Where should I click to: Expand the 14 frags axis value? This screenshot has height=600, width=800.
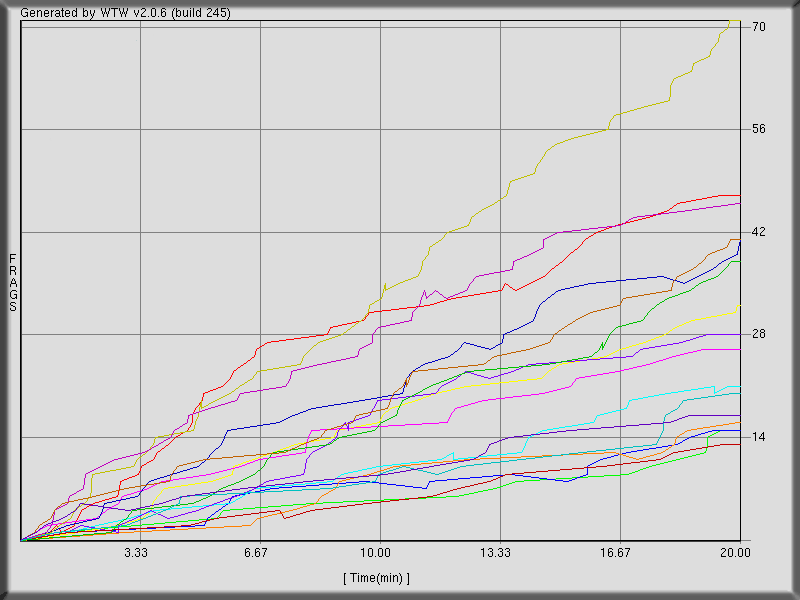pyautogui.click(x=758, y=436)
